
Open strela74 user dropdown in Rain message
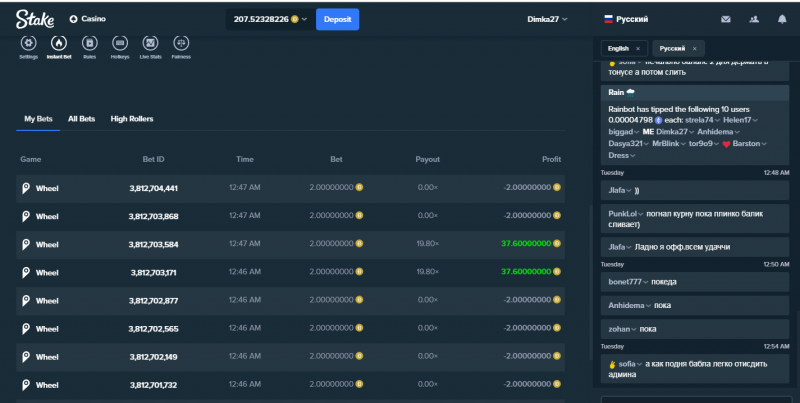click(702, 120)
